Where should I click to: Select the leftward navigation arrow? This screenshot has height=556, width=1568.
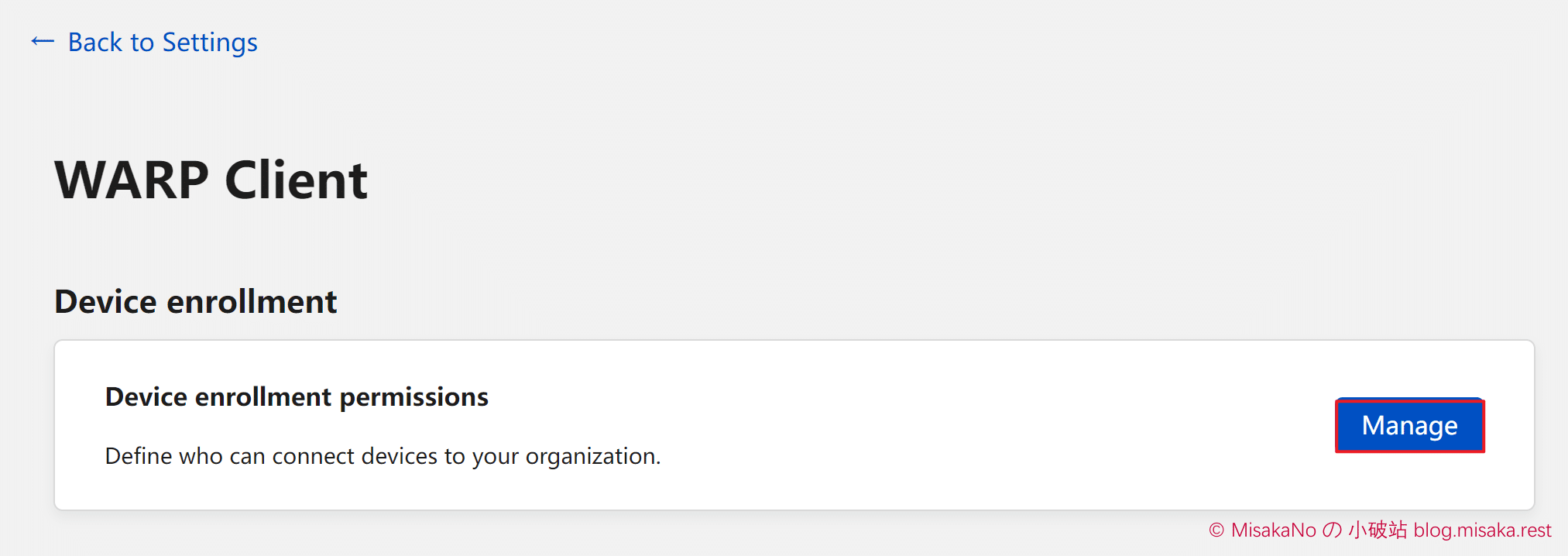click(43, 42)
